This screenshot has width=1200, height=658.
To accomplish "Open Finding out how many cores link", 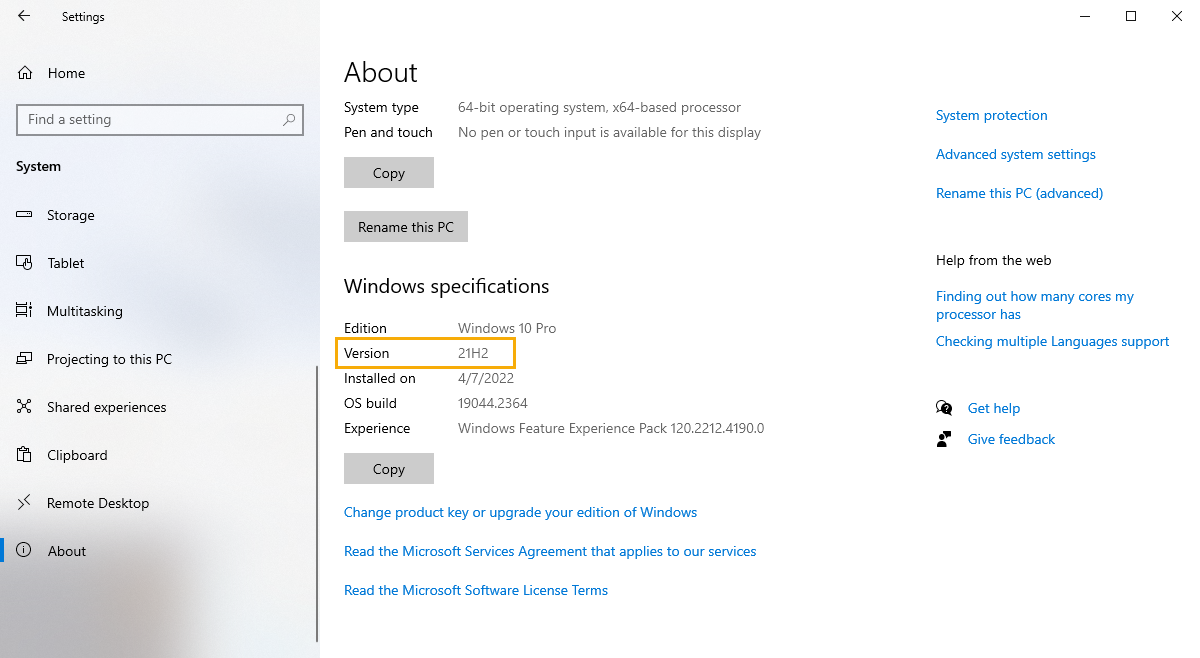I will tap(1035, 305).
